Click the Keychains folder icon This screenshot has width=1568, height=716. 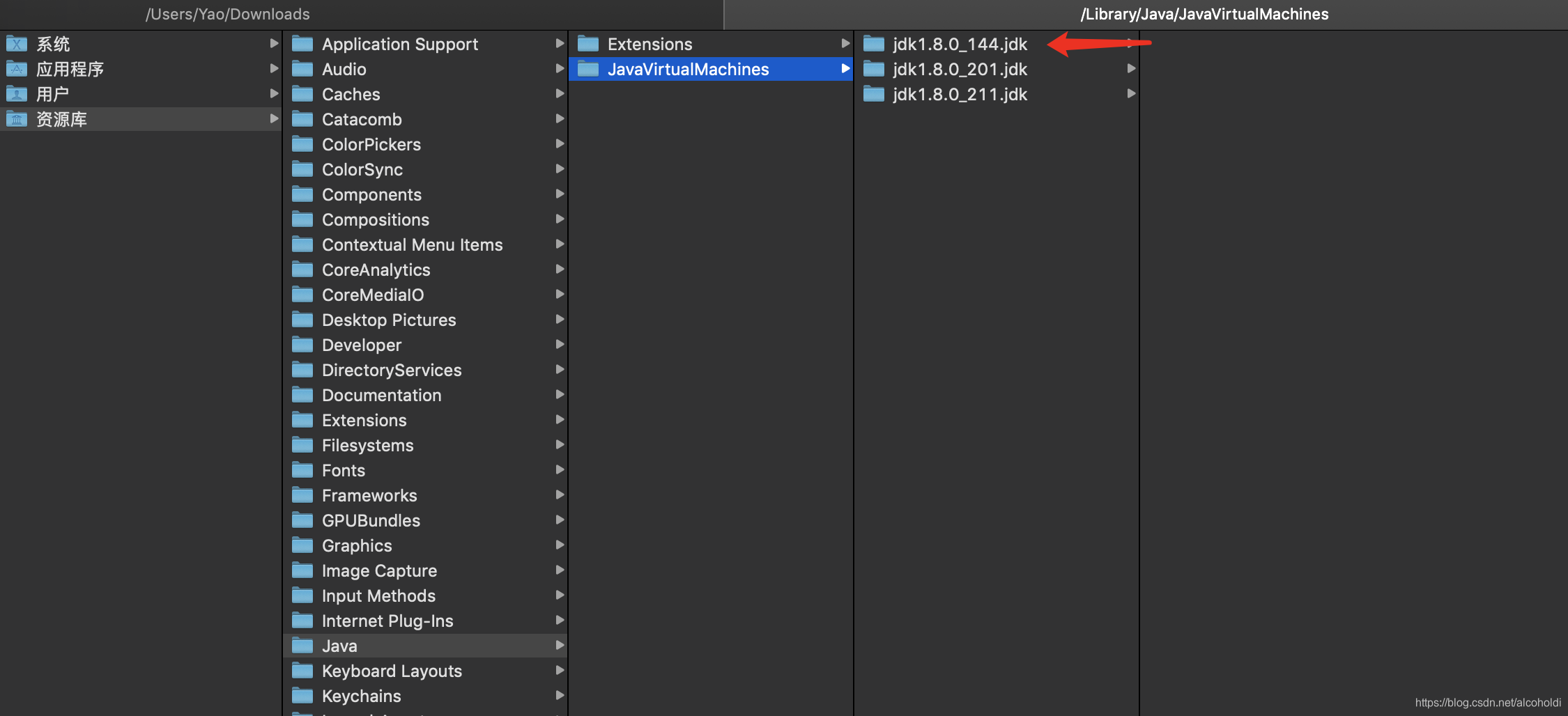pos(302,696)
